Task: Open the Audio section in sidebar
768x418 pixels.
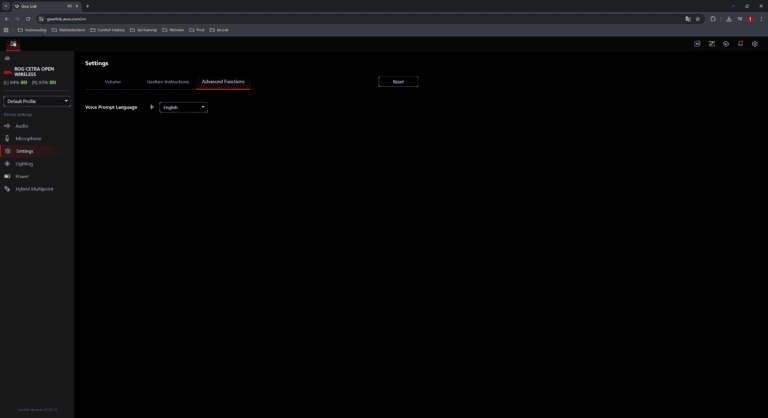Action: 22,126
